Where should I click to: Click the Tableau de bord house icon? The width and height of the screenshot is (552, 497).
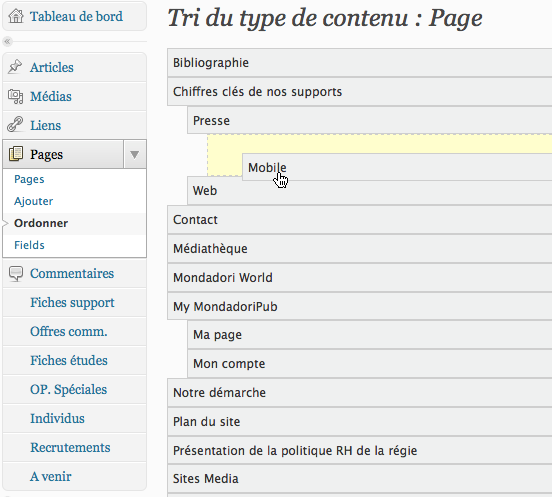coord(16,16)
